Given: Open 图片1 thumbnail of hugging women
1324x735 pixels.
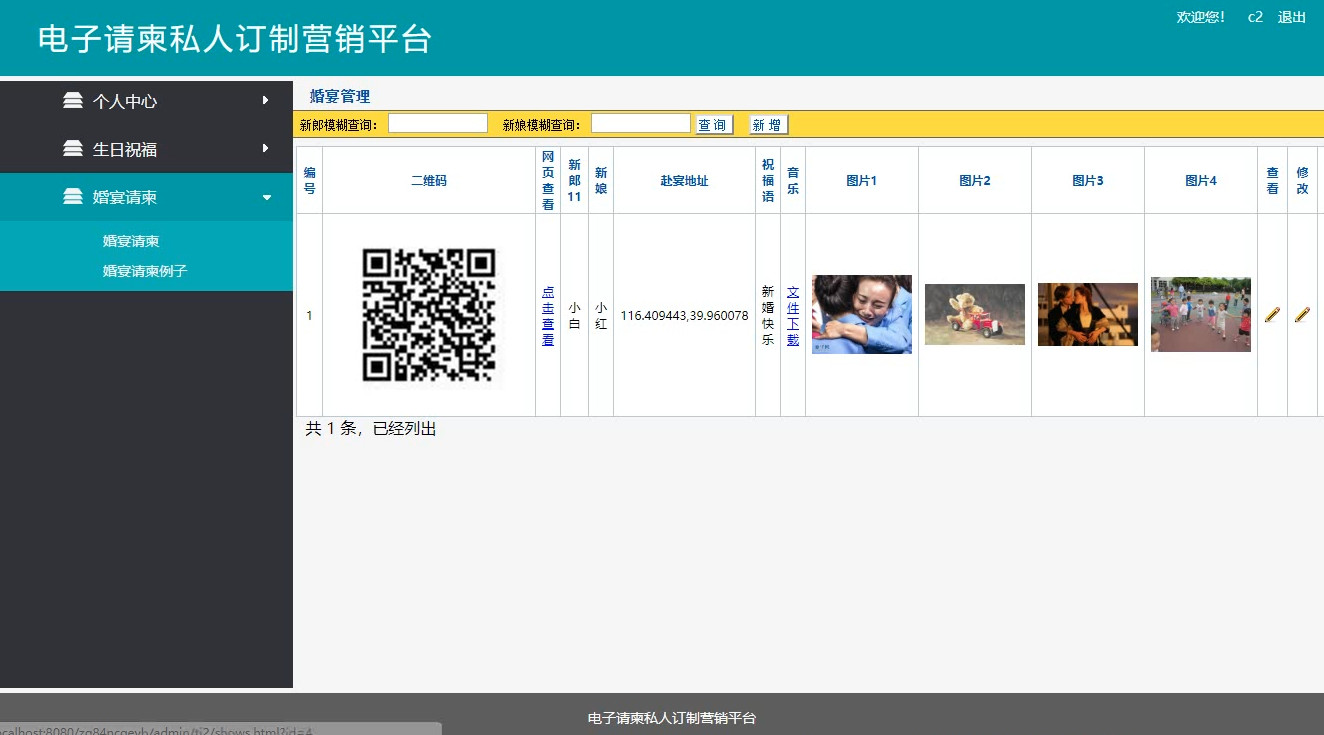Looking at the screenshot, I should pyautogui.click(x=862, y=314).
